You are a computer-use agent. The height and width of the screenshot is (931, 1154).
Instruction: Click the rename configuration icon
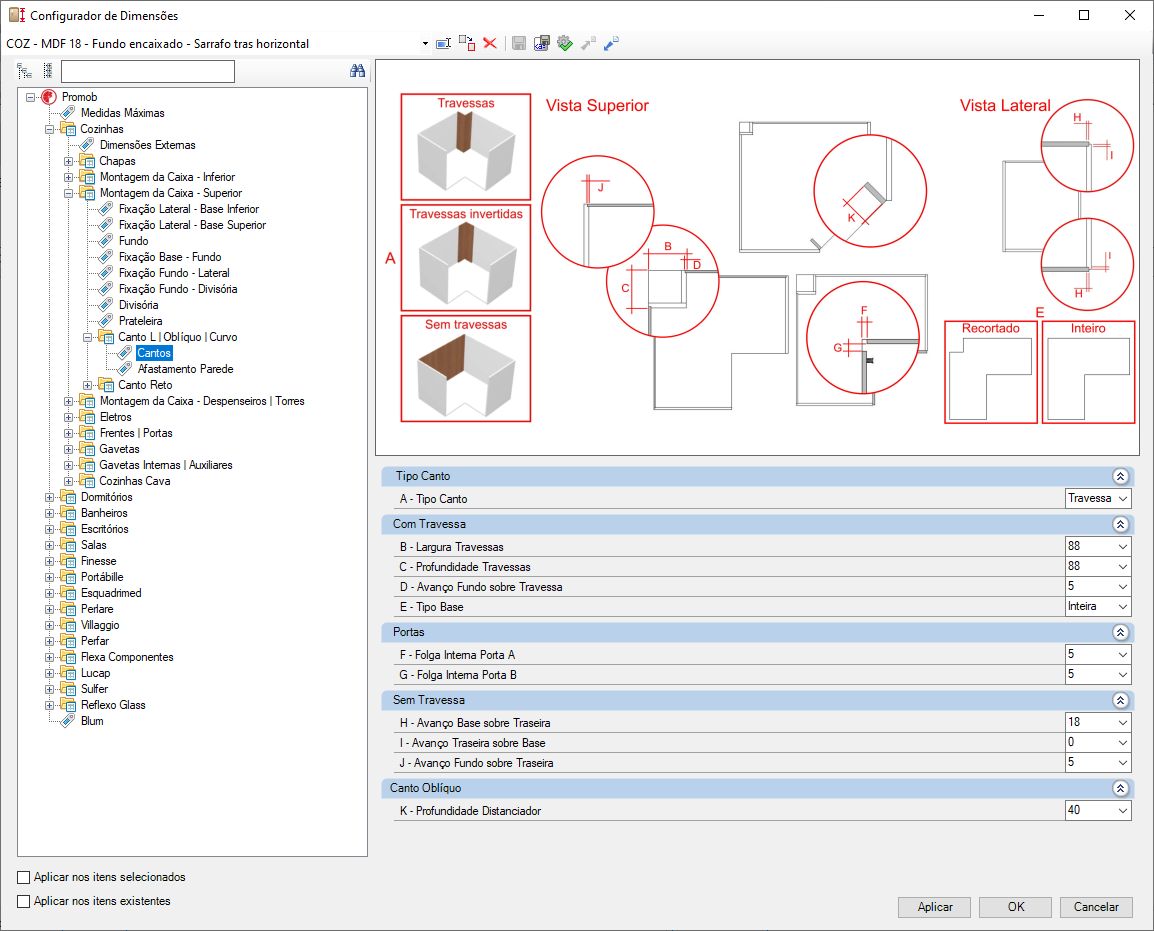click(x=443, y=43)
